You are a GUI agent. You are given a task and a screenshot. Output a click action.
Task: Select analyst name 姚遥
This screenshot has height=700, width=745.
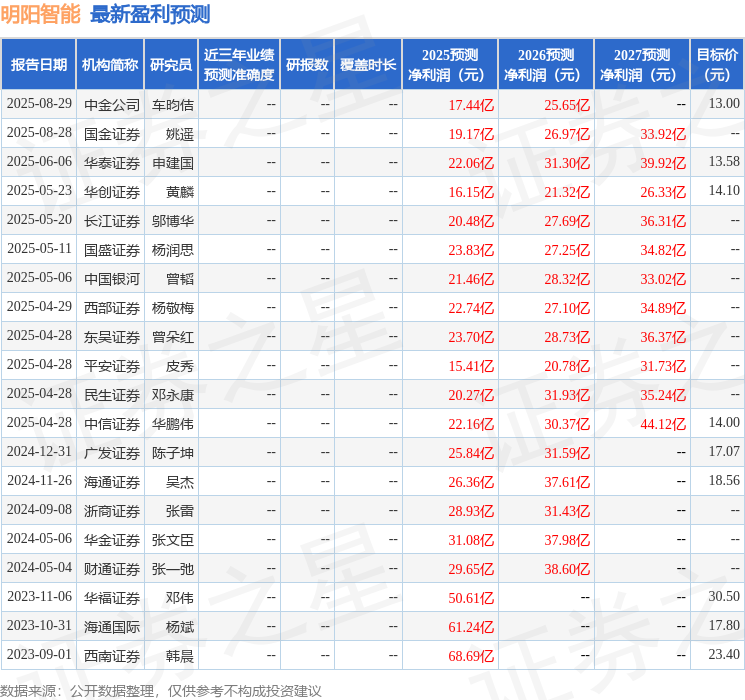coord(180,134)
